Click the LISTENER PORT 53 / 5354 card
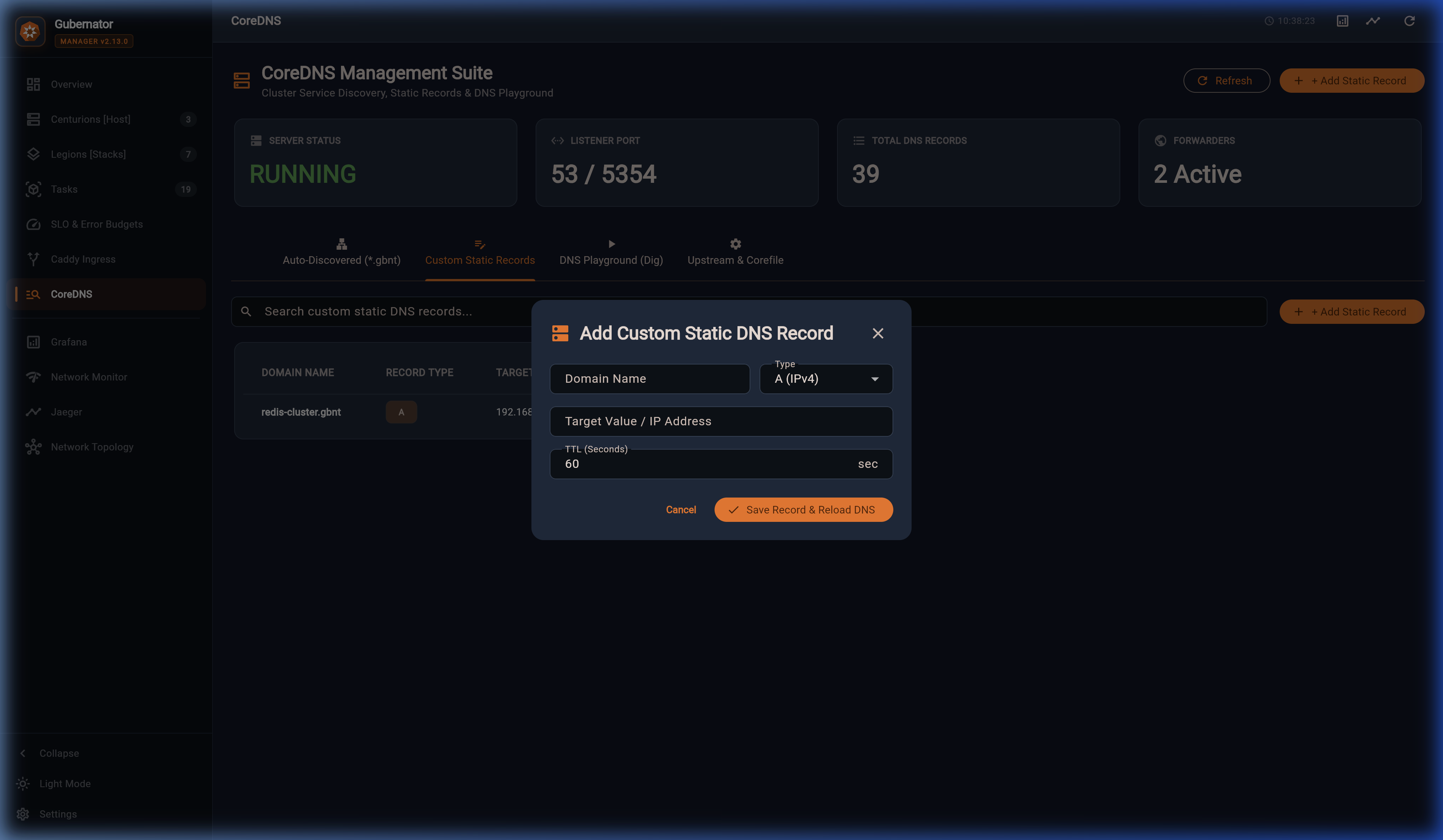Screen dimensions: 1443x840 (677, 163)
